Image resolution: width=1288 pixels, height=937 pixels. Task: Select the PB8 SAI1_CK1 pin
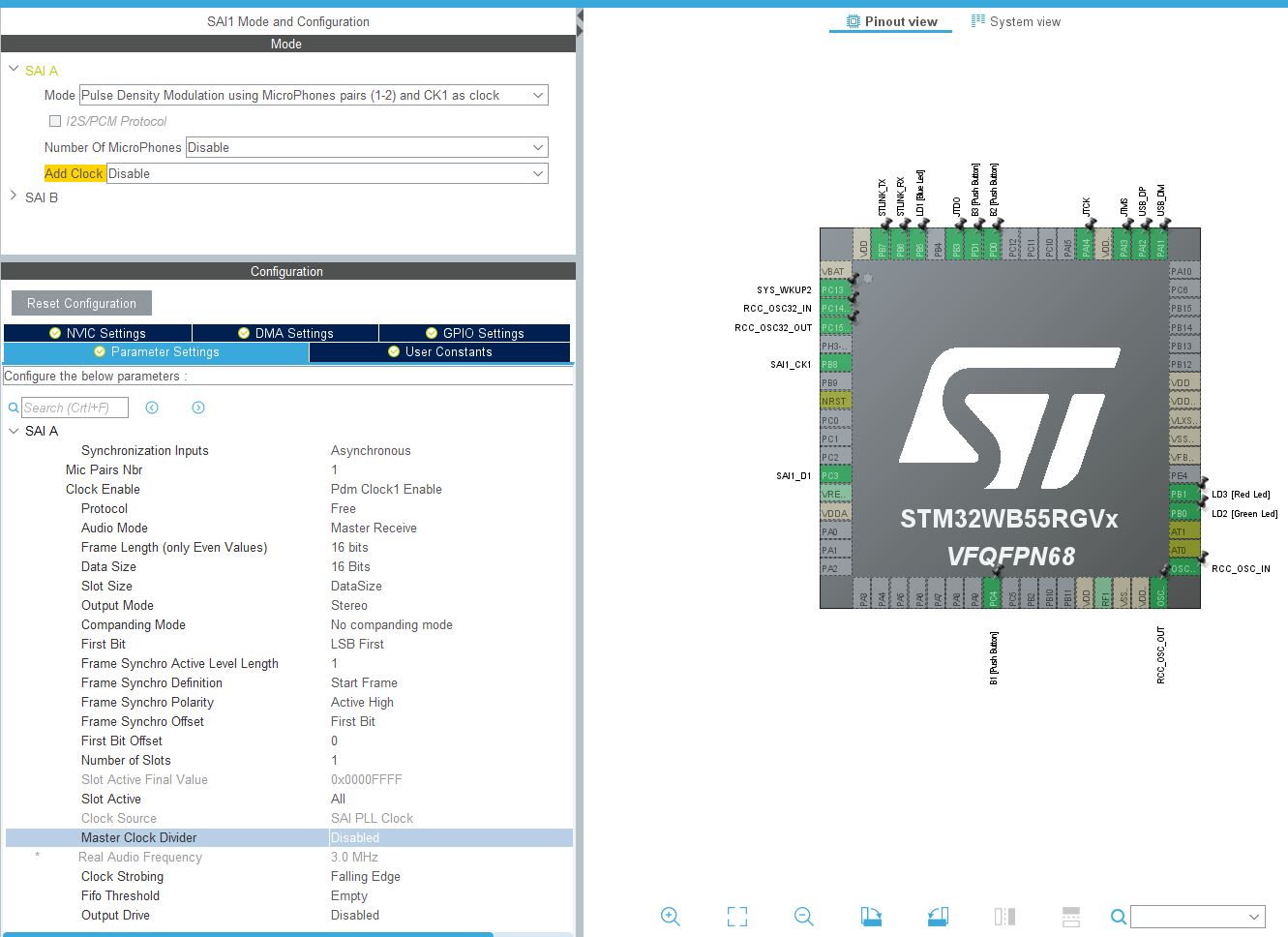pyautogui.click(x=835, y=364)
